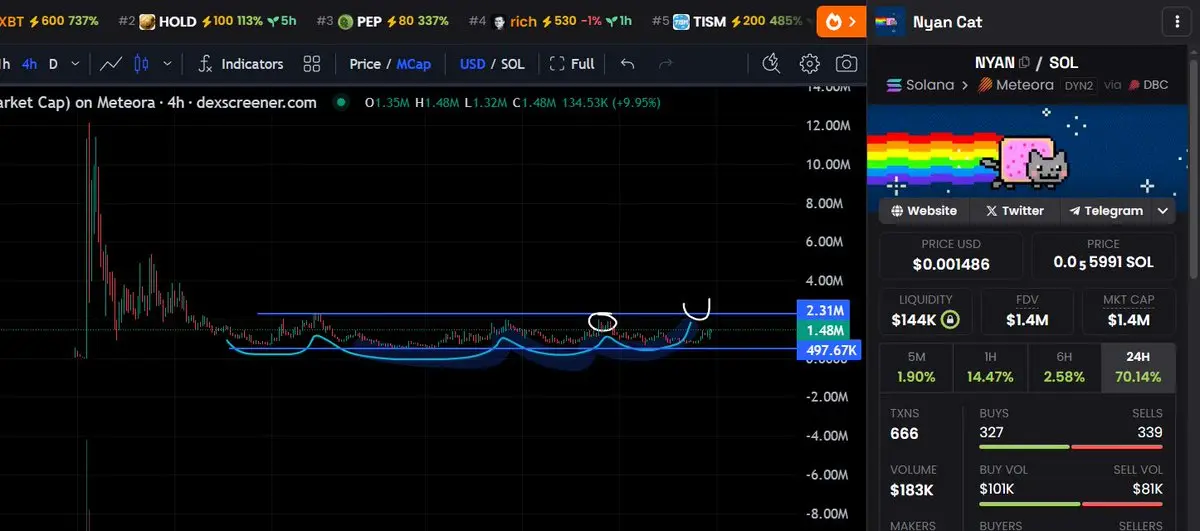Open chart settings gear
The image size is (1200, 531).
809,64
